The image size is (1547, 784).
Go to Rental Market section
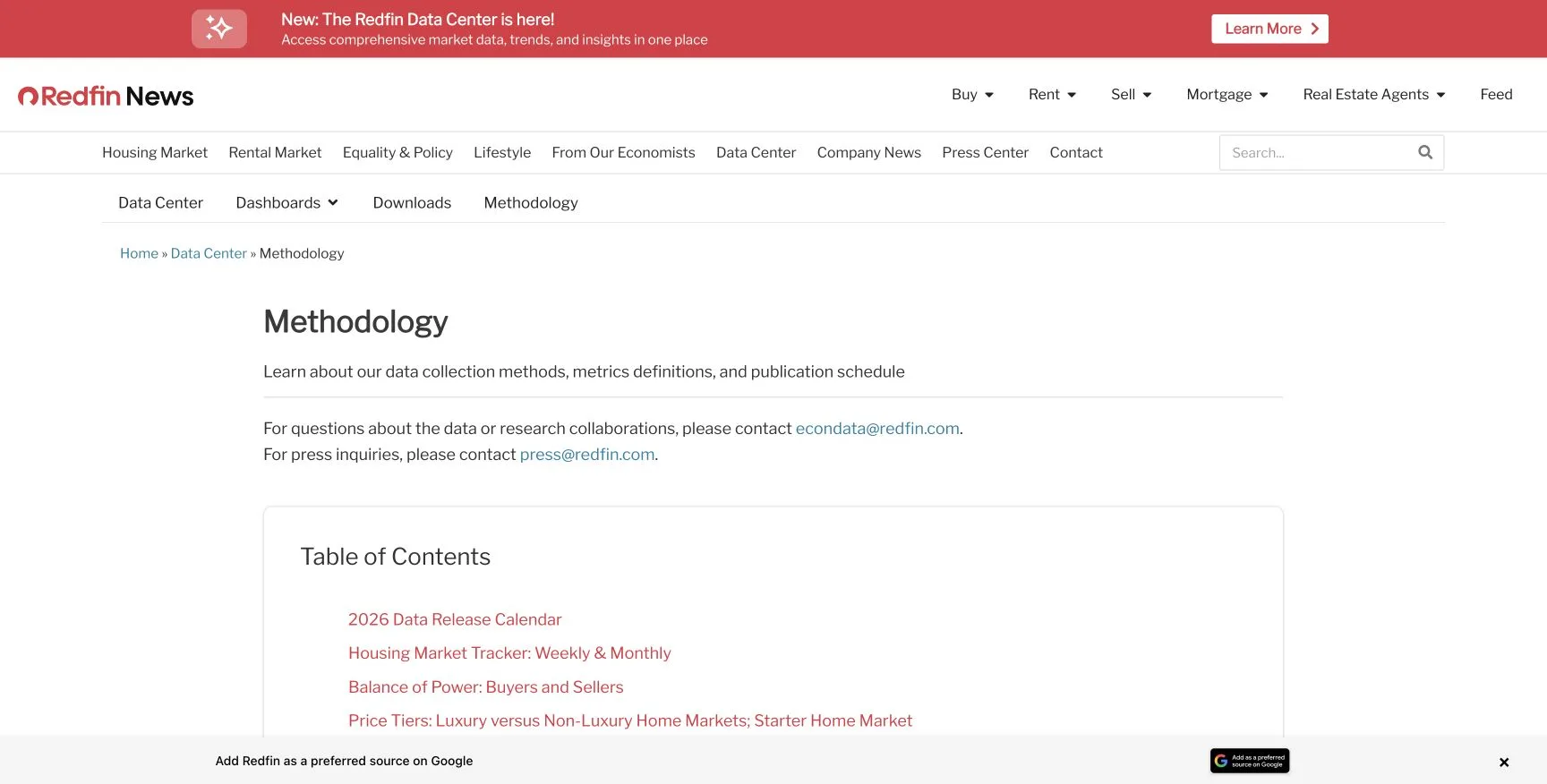pos(275,152)
